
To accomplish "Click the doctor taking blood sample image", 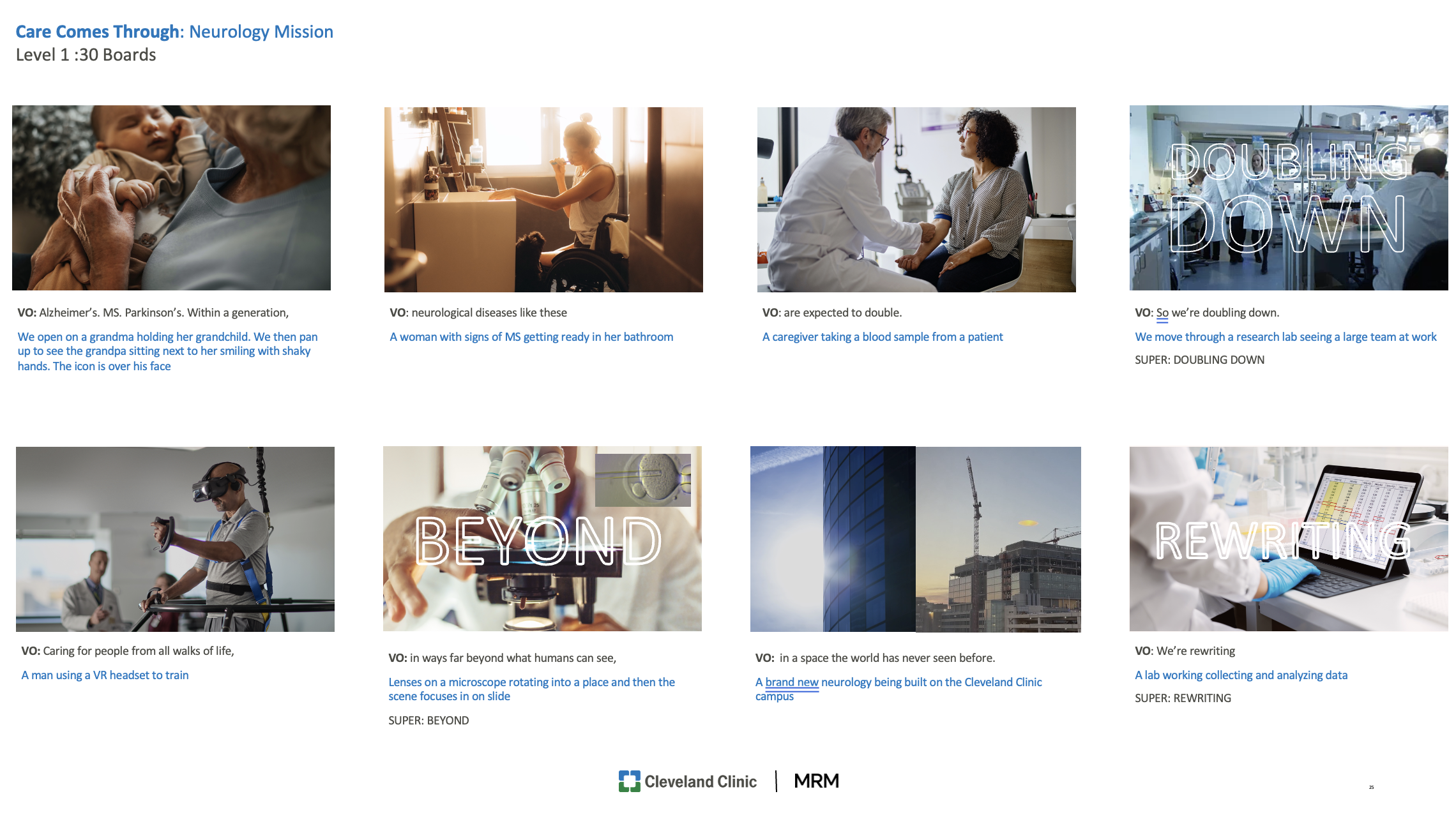I will pos(916,199).
